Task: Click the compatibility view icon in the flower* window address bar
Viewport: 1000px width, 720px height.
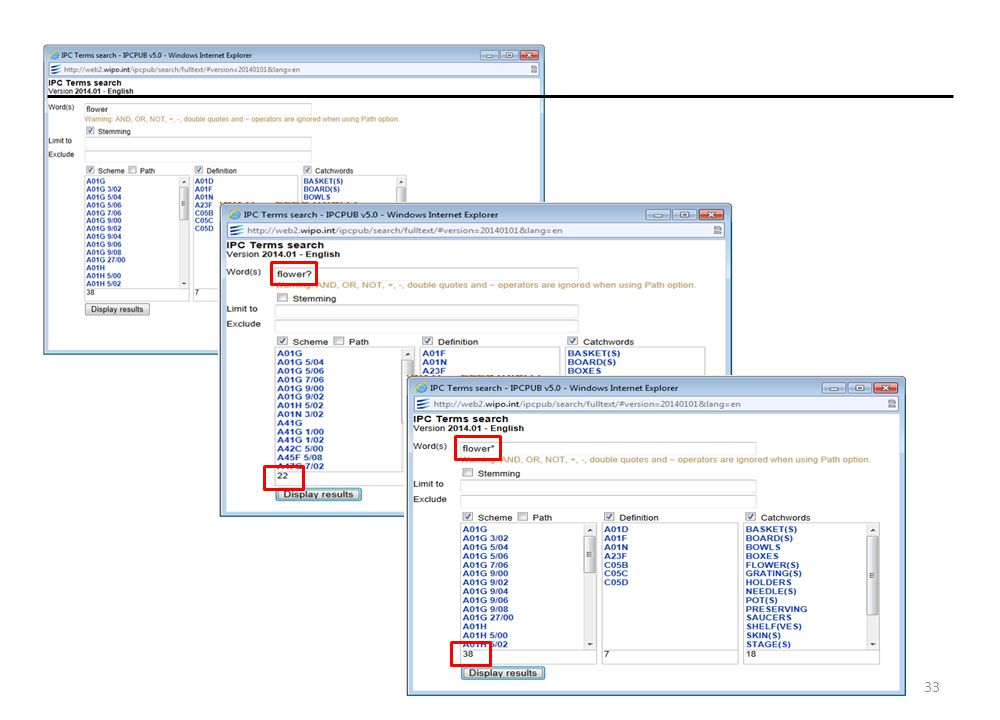Action: pos(892,404)
